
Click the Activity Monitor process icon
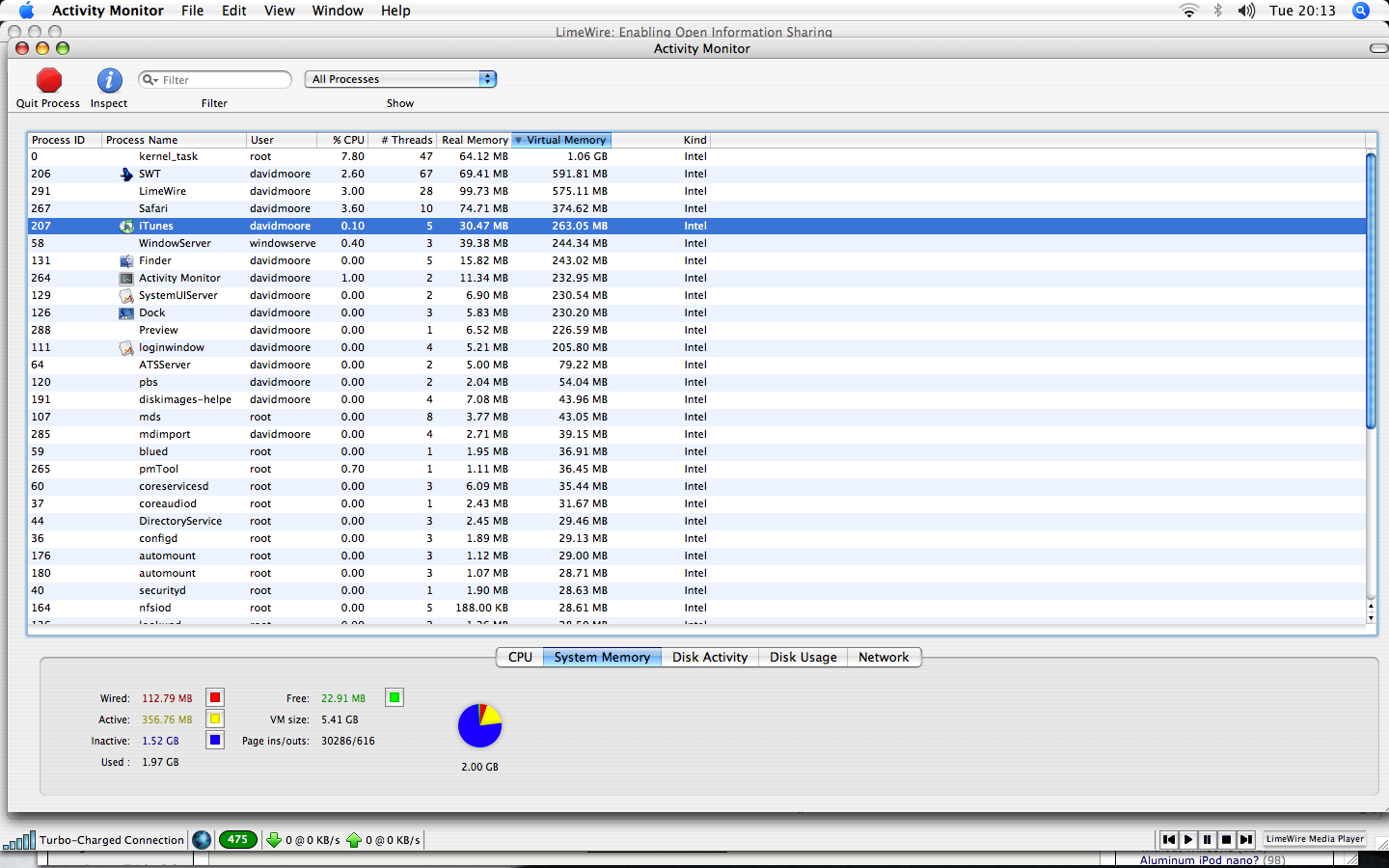point(126,279)
